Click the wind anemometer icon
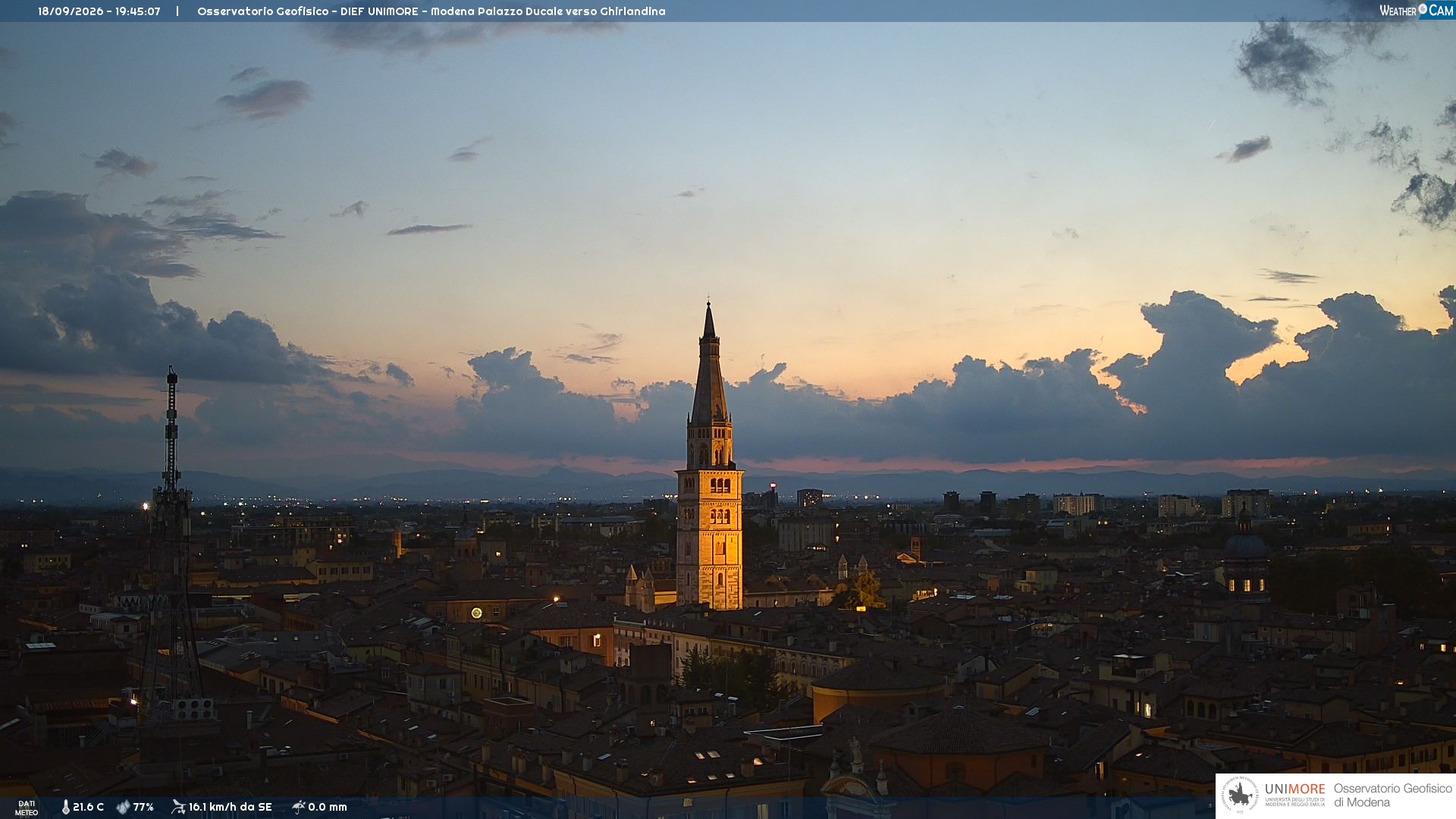Image resolution: width=1456 pixels, height=819 pixels. pos(178,807)
